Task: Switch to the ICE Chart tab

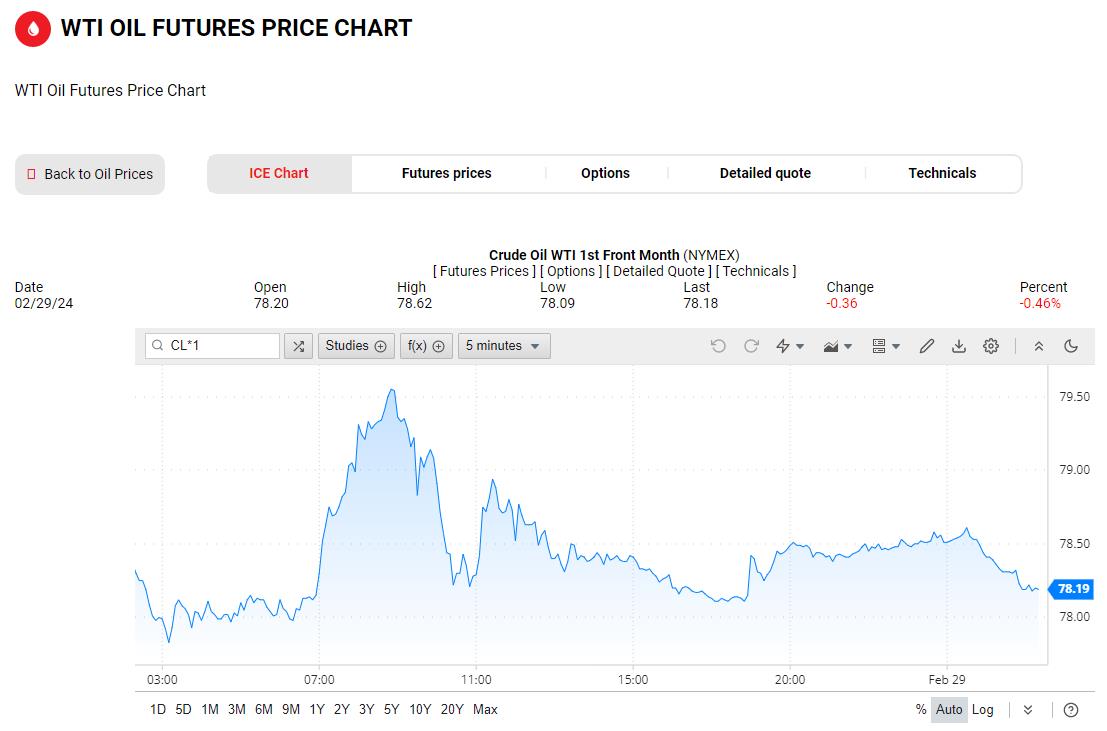Action: (279, 174)
